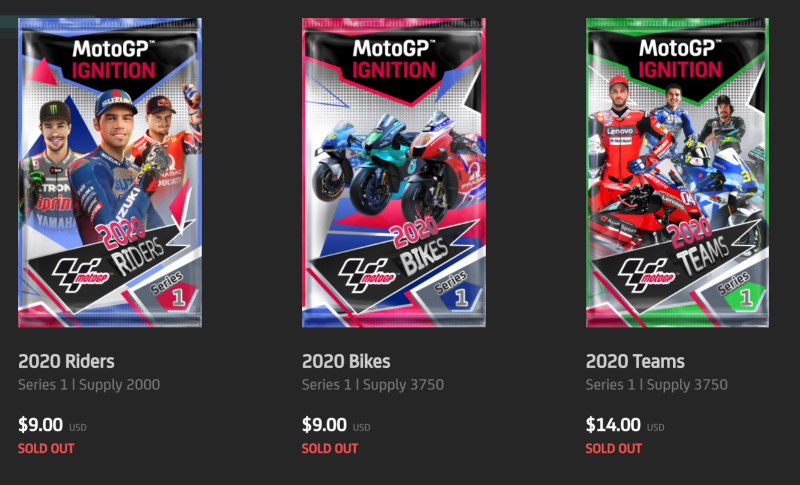Click SOLD OUT label under 2020 Riders

coord(46,448)
